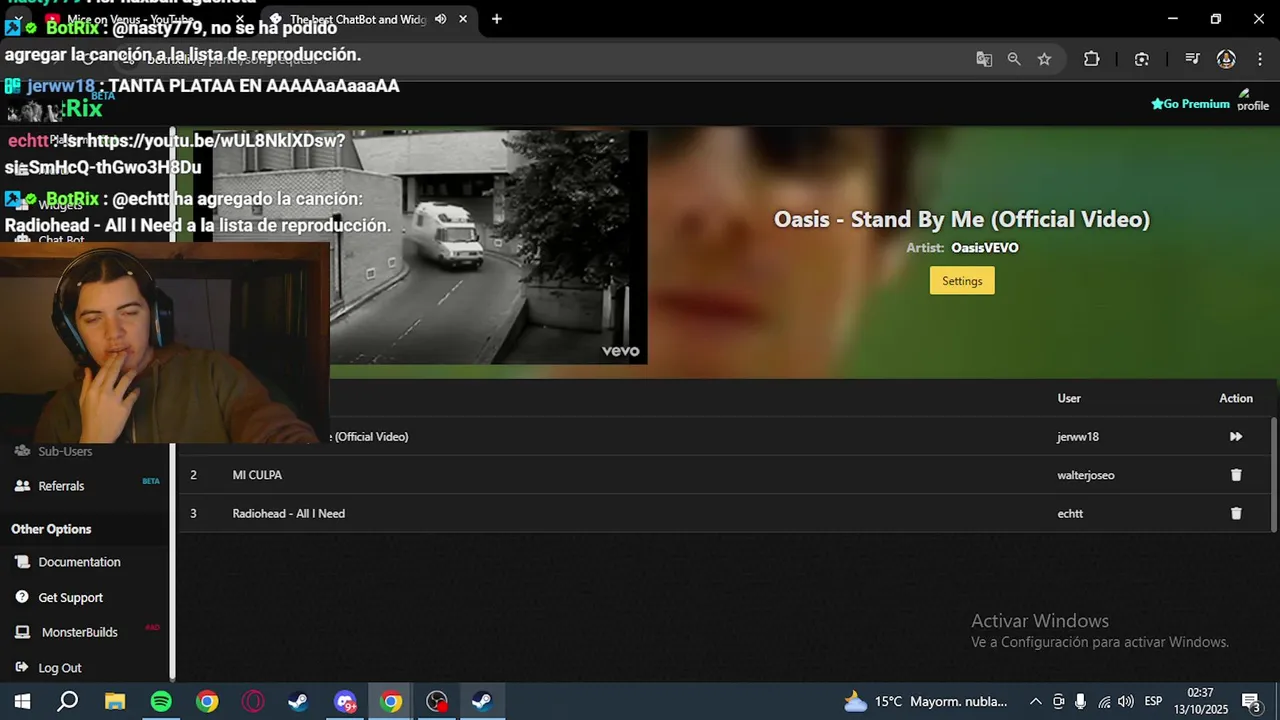The width and height of the screenshot is (1280, 720).
Task: Log Out from the sidebar
Action: point(60,668)
